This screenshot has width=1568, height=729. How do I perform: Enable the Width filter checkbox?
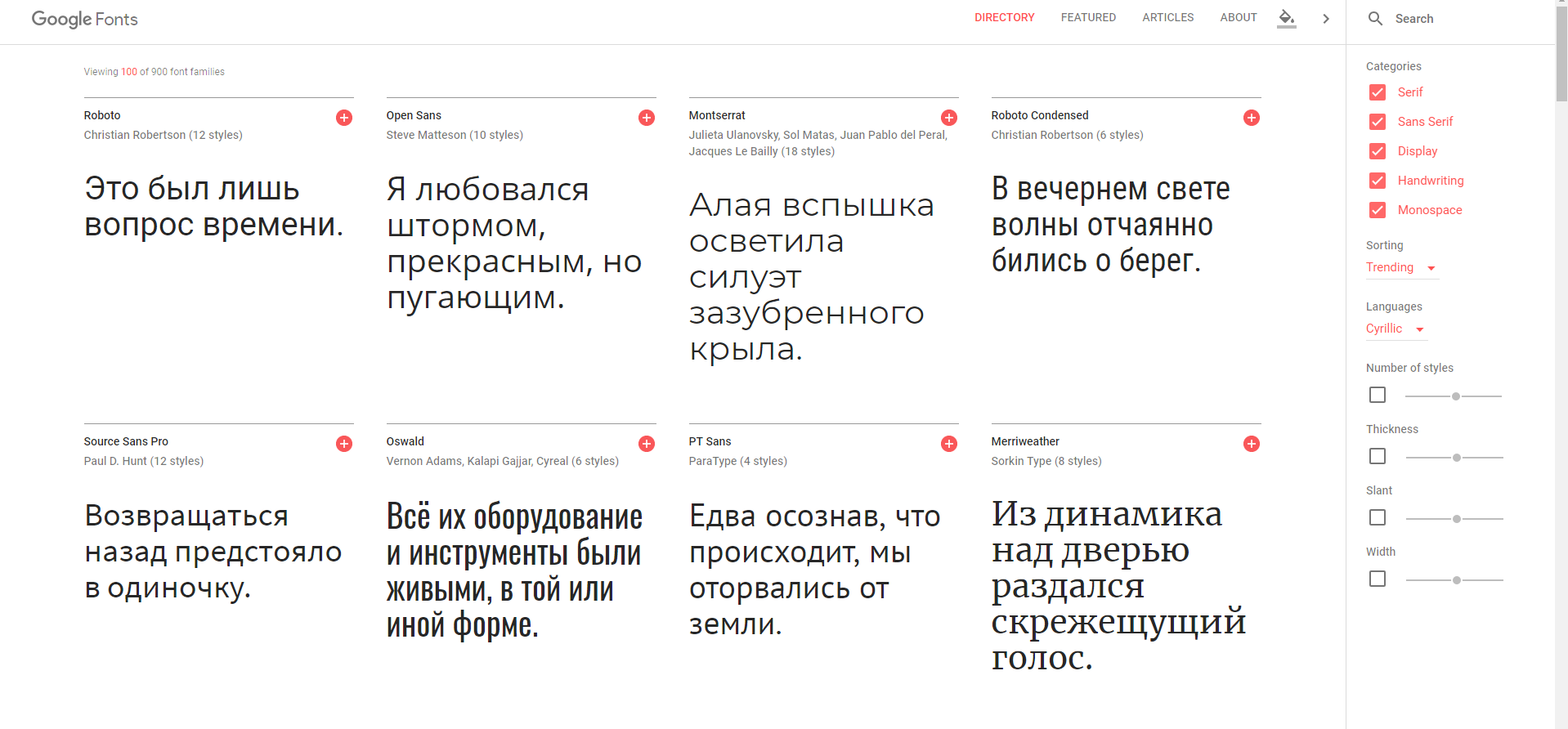(x=1378, y=579)
